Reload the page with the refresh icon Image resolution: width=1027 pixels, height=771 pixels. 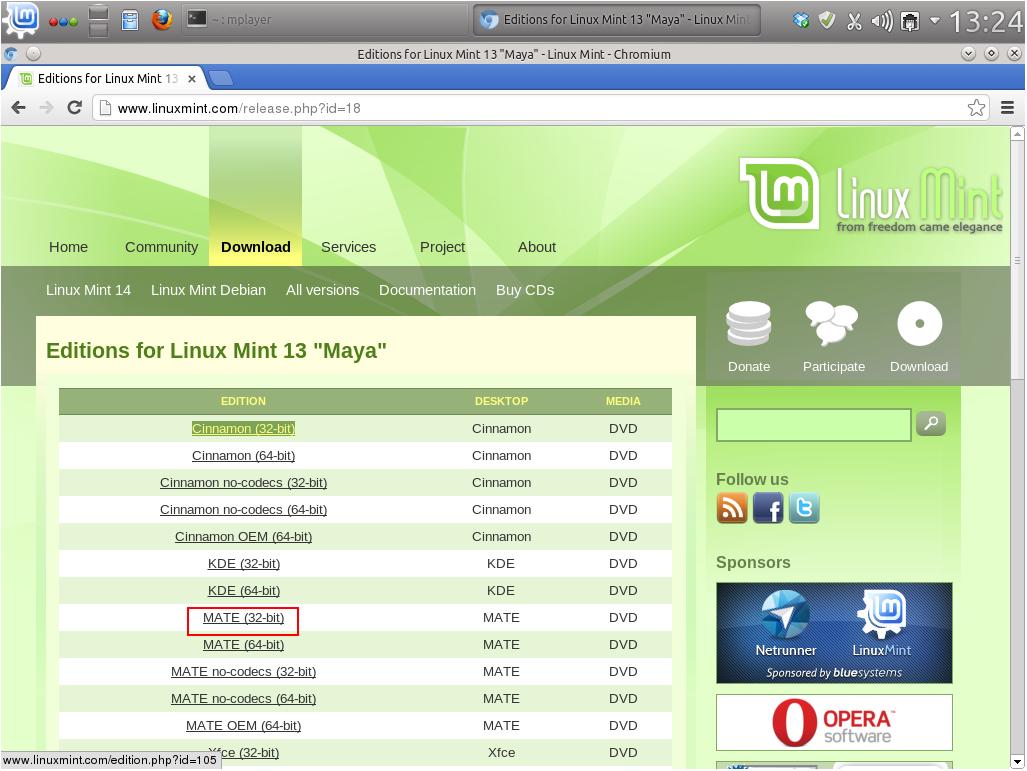click(x=75, y=107)
